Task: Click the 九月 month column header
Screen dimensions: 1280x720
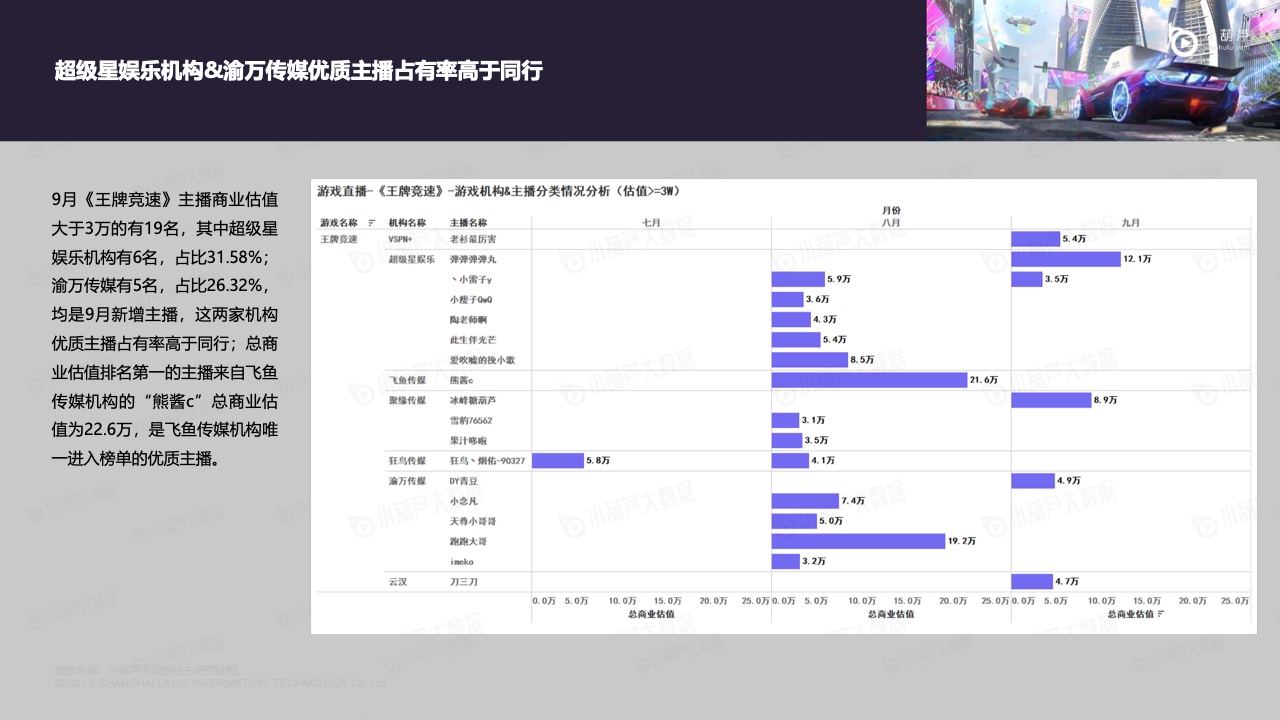Action: tap(1130, 222)
